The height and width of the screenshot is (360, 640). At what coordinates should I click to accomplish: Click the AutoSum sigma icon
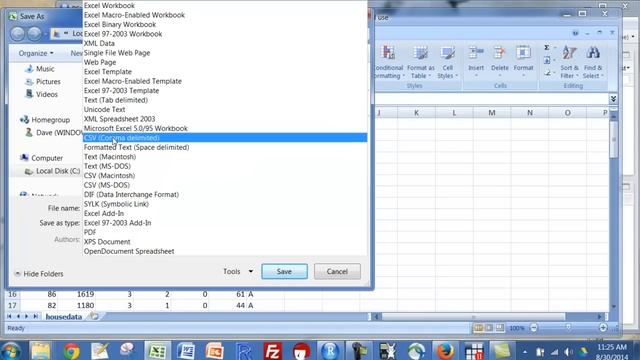pyautogui.click(x=547, y=48)
